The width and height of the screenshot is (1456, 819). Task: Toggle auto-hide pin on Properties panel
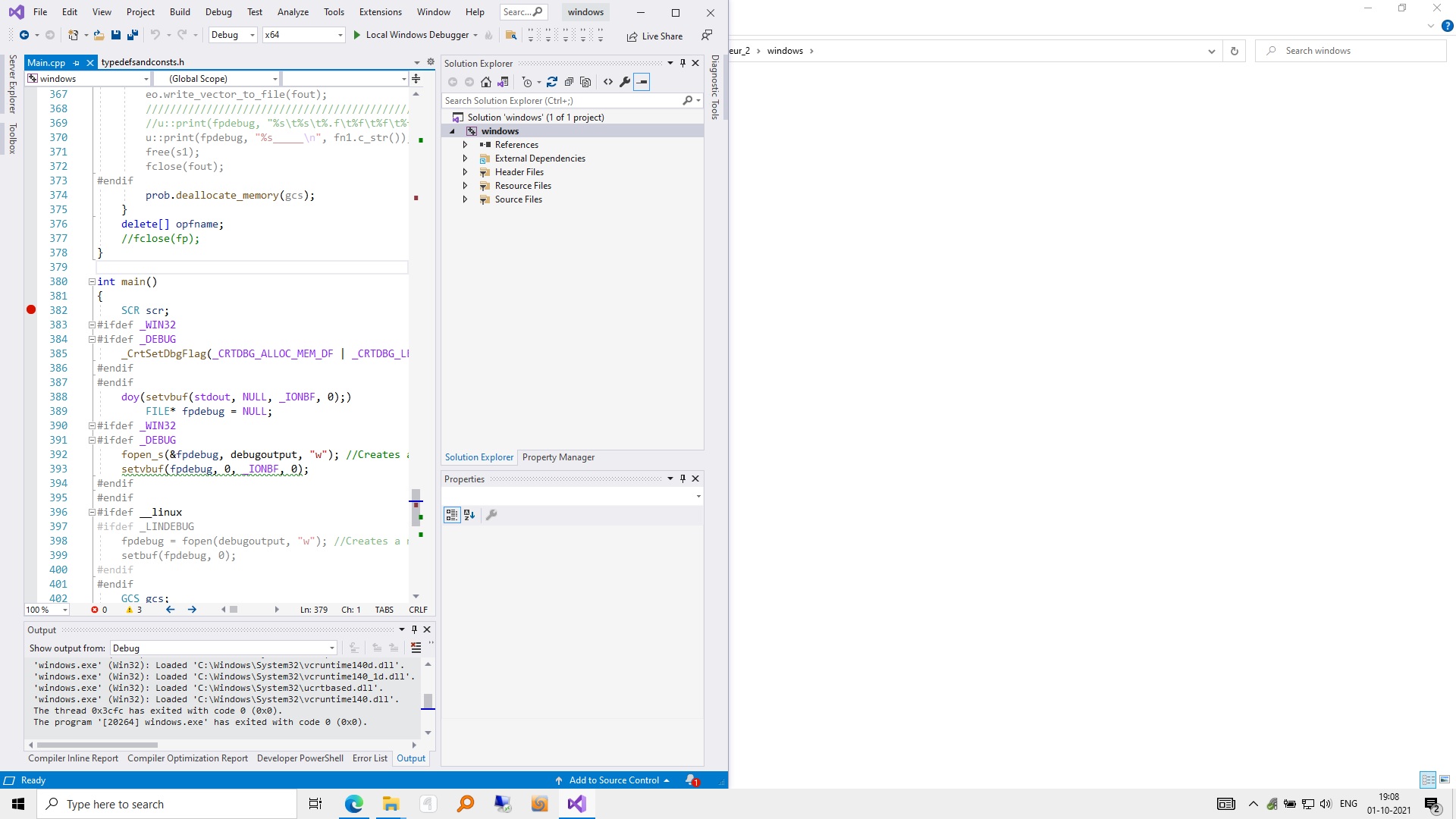pyautogui.click(x=682, y=479)
